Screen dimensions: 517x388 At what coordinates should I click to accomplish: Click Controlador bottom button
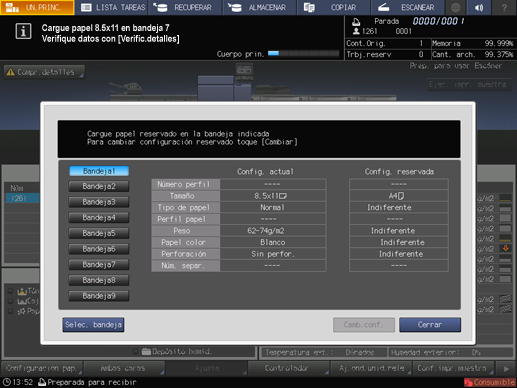click(289, 368)
